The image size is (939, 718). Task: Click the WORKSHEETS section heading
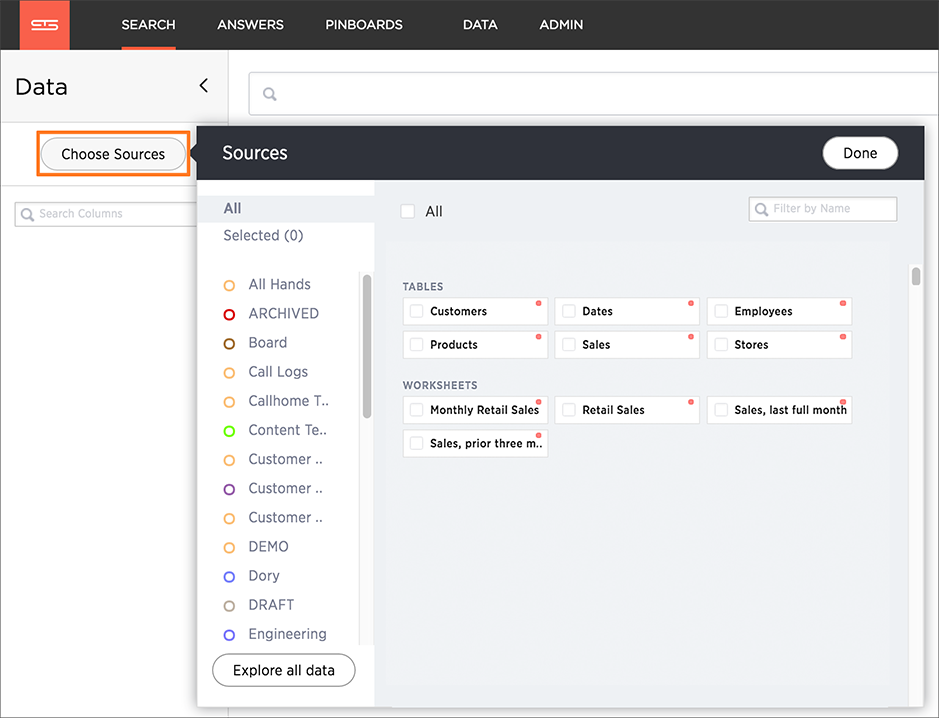pyautogui.click(x=440, y=385)
